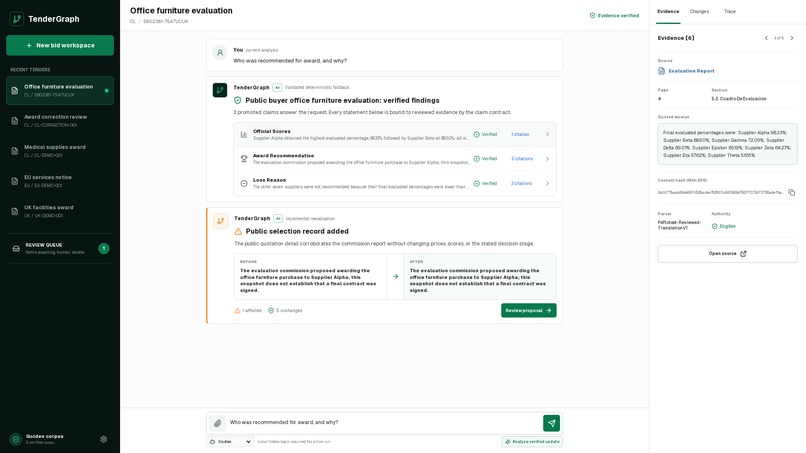Click the document icon beside UK facilities award

pyautogui.click(x=15, y=211)
